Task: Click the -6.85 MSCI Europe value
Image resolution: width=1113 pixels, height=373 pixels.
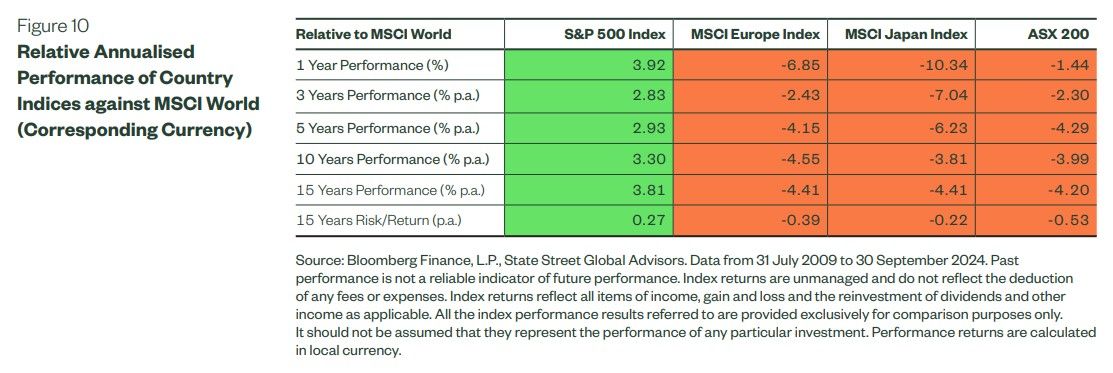Action: [801, 65]
